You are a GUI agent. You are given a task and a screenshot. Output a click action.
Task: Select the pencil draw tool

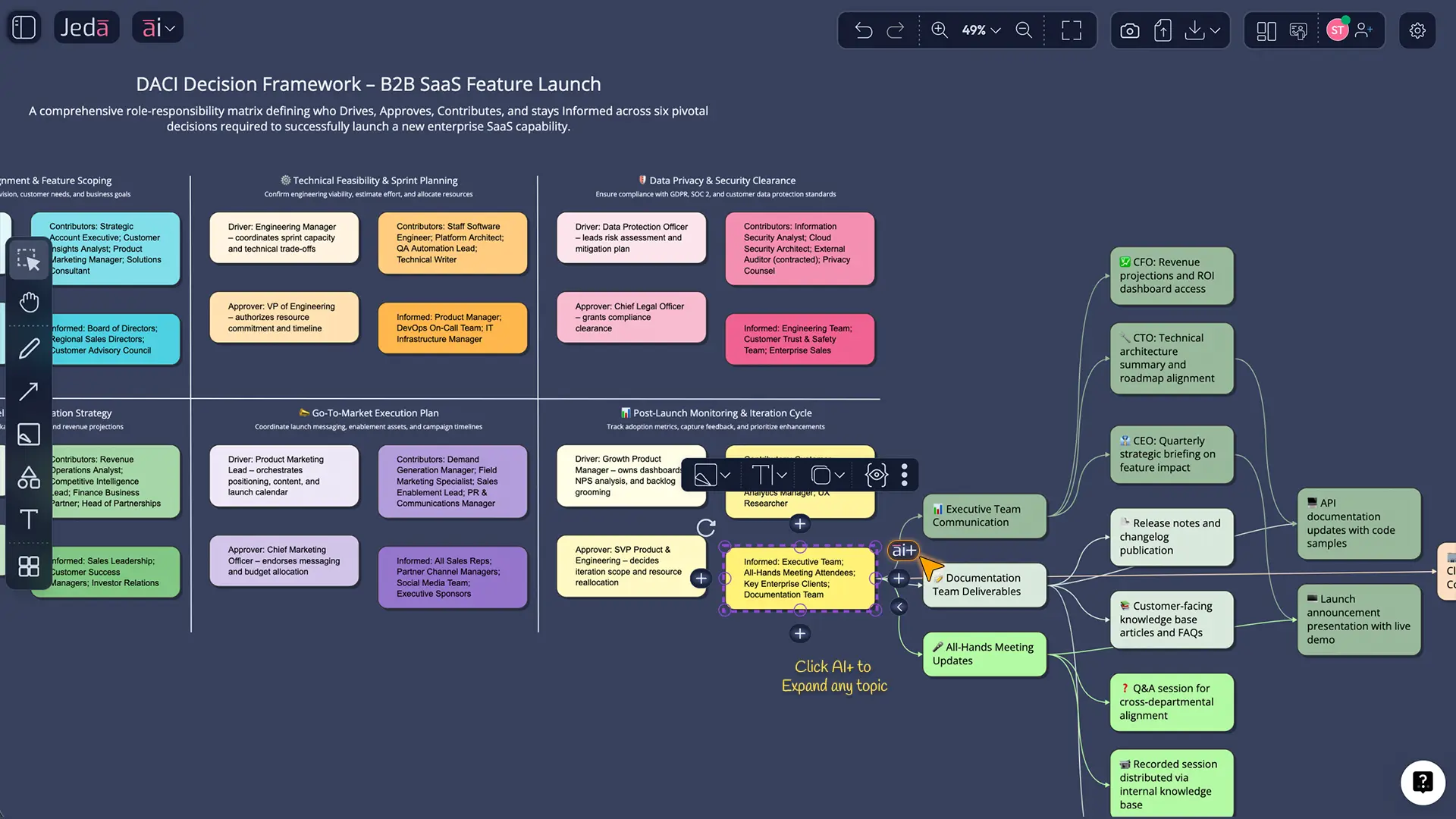click(29, 348)
